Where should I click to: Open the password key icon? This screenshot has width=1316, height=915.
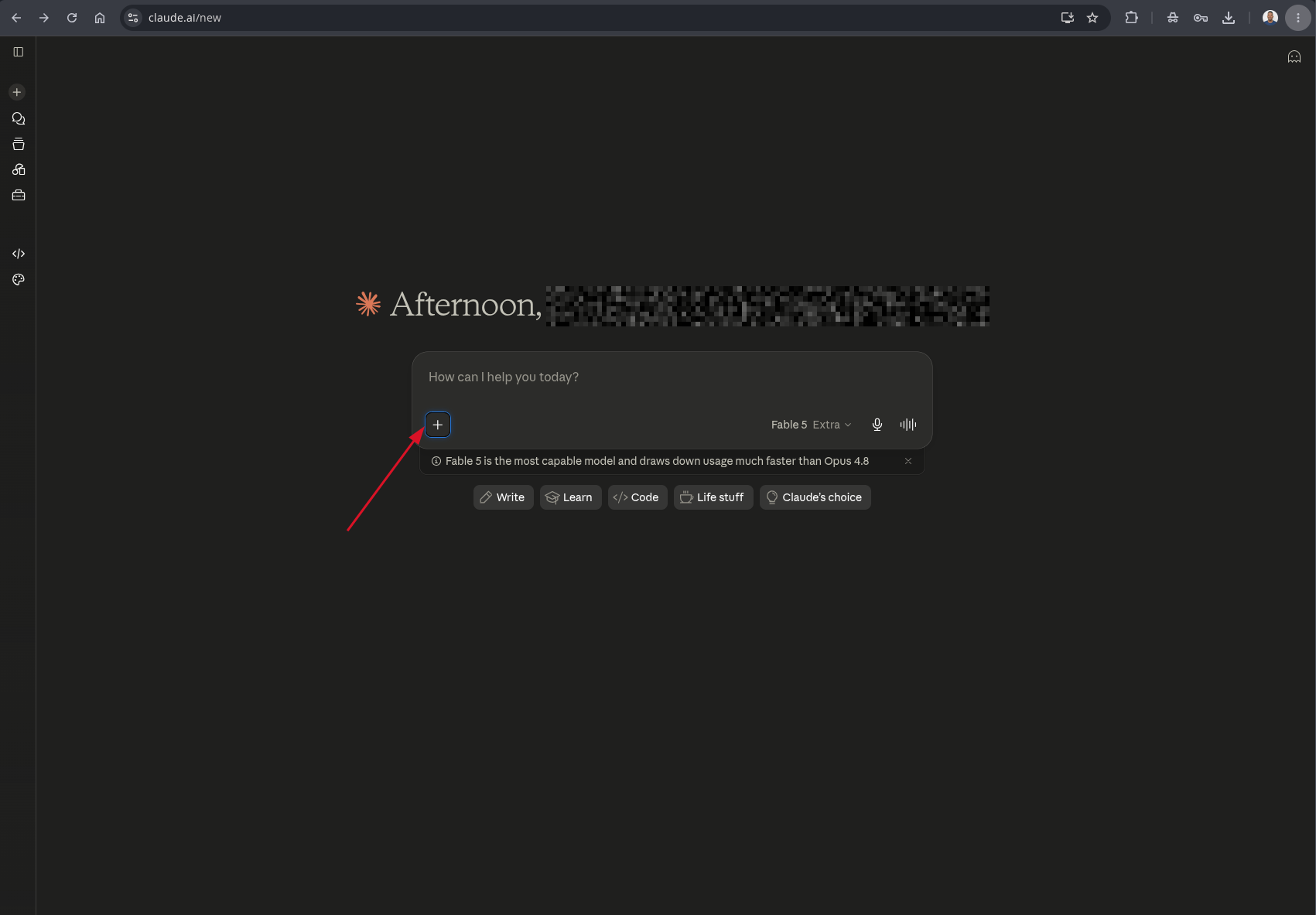(1201, 18)
